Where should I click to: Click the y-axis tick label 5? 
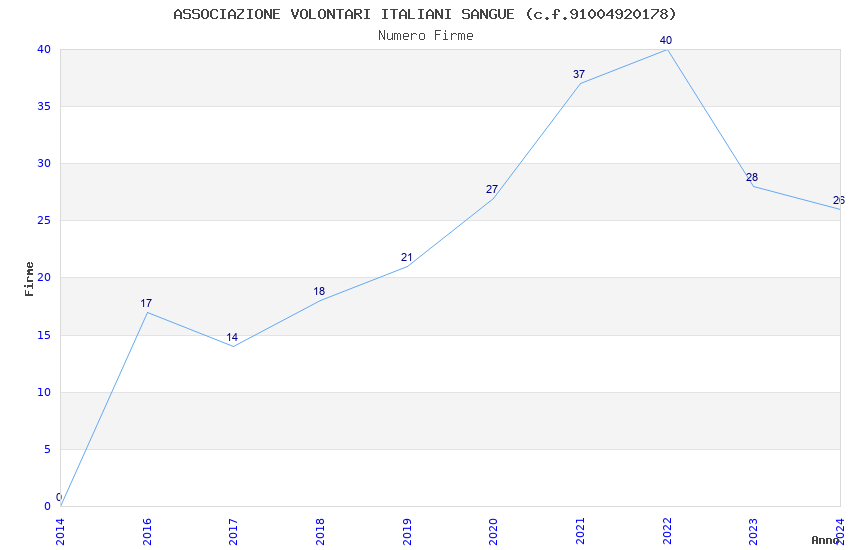[x=48, y=449]
